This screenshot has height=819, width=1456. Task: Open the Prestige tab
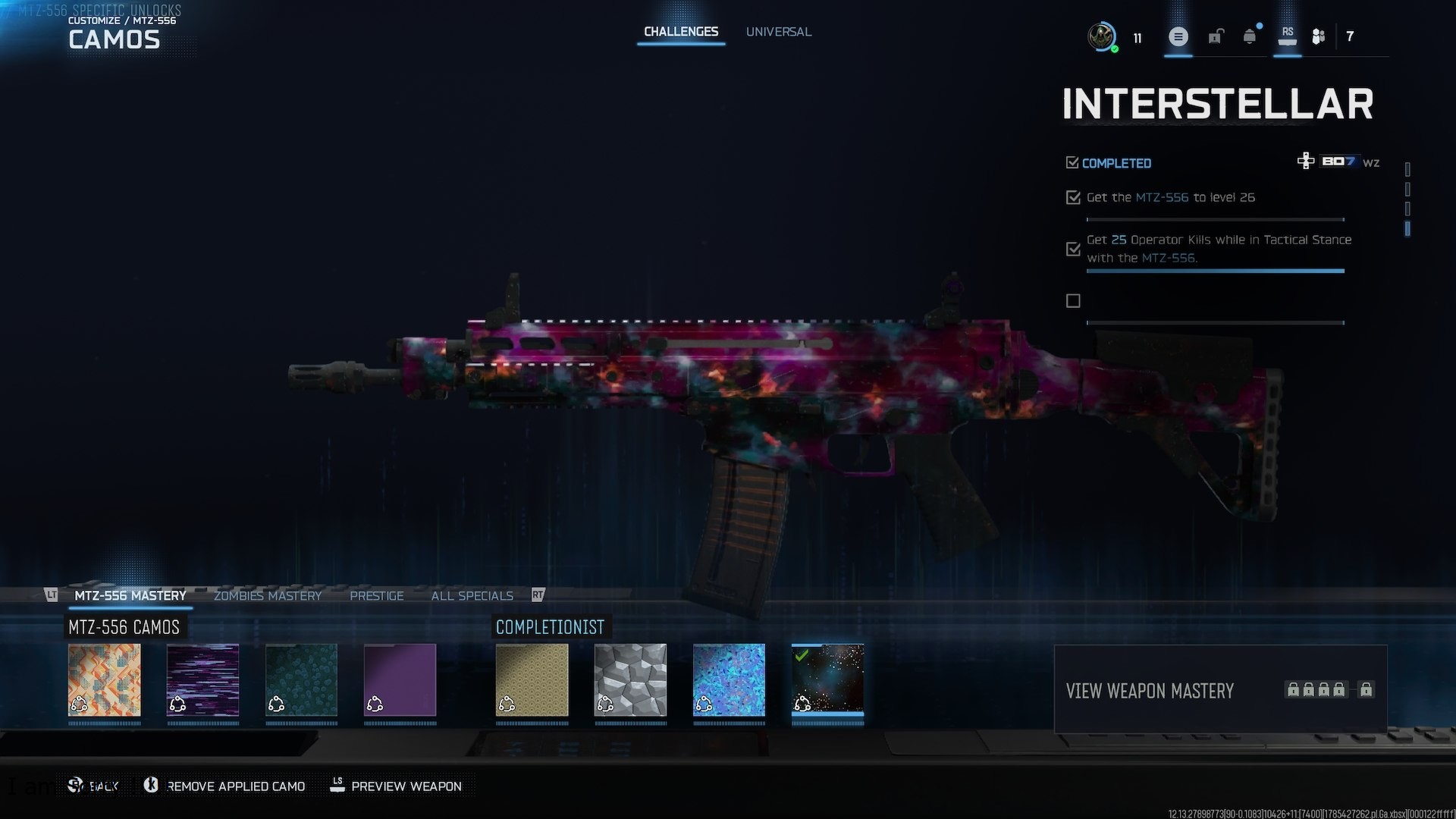pos(377,596)
